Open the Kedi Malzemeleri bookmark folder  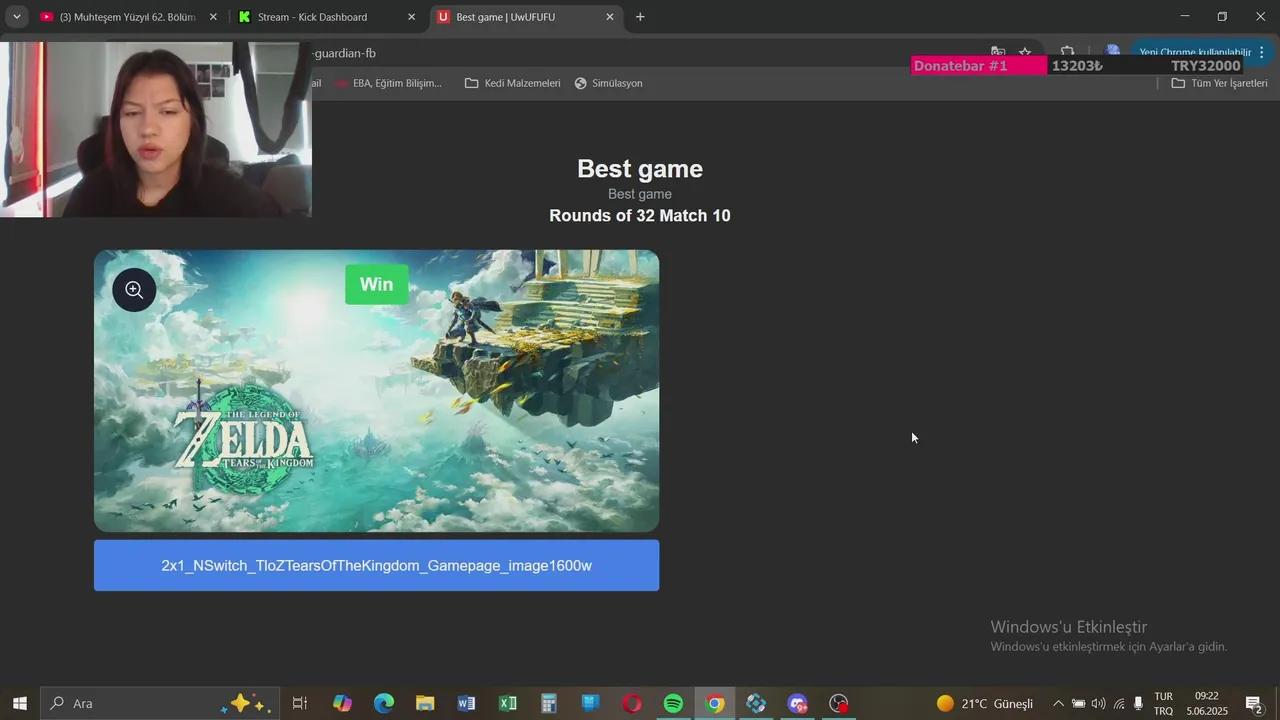point(512,83)
